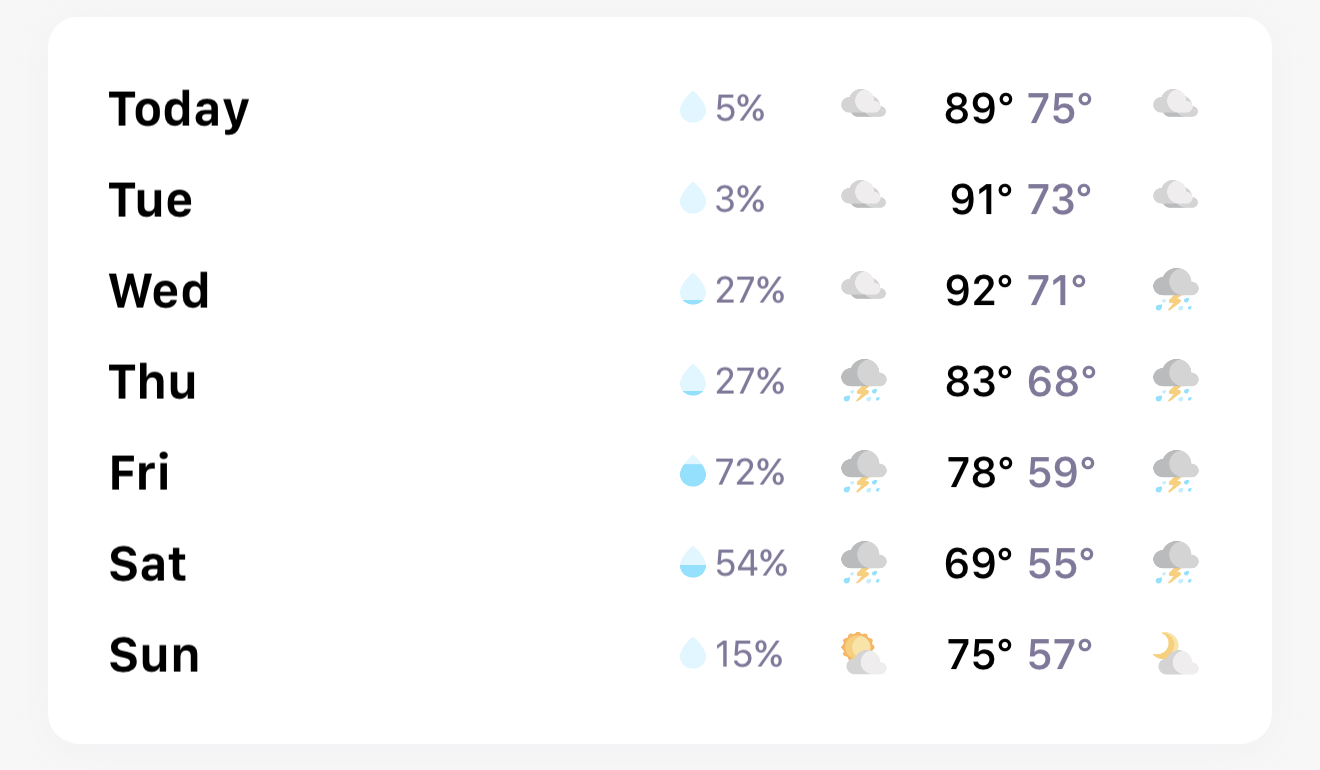This screenshot has width=1320, height=770.
Task: Click Friday's 72% raindrop icon
Action: 692,472
